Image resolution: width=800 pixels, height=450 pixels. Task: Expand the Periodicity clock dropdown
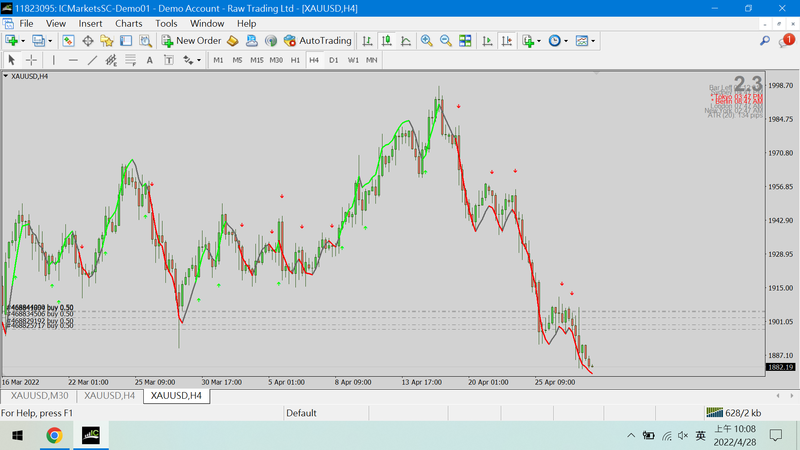(x=558, y=41)
